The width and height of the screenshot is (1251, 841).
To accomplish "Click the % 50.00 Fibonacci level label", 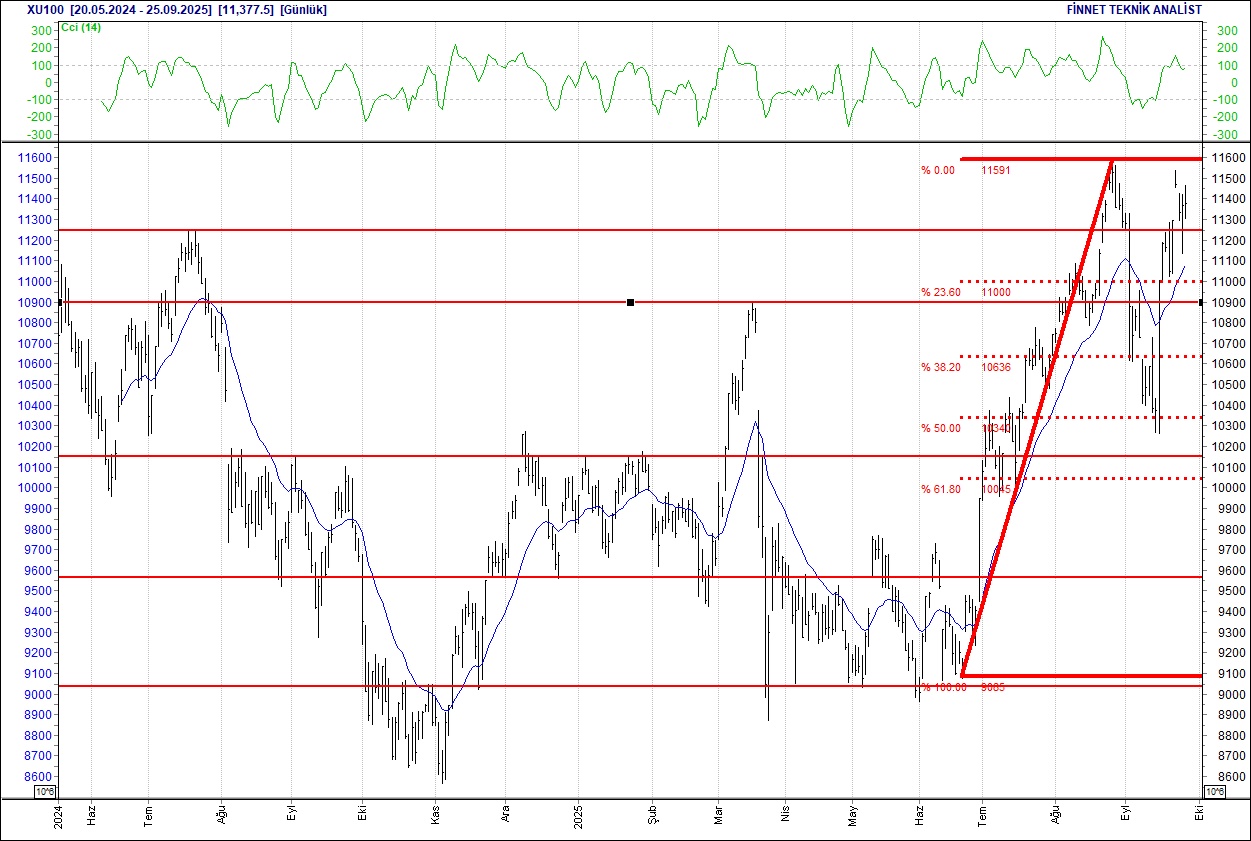I will tap(939, 428).
